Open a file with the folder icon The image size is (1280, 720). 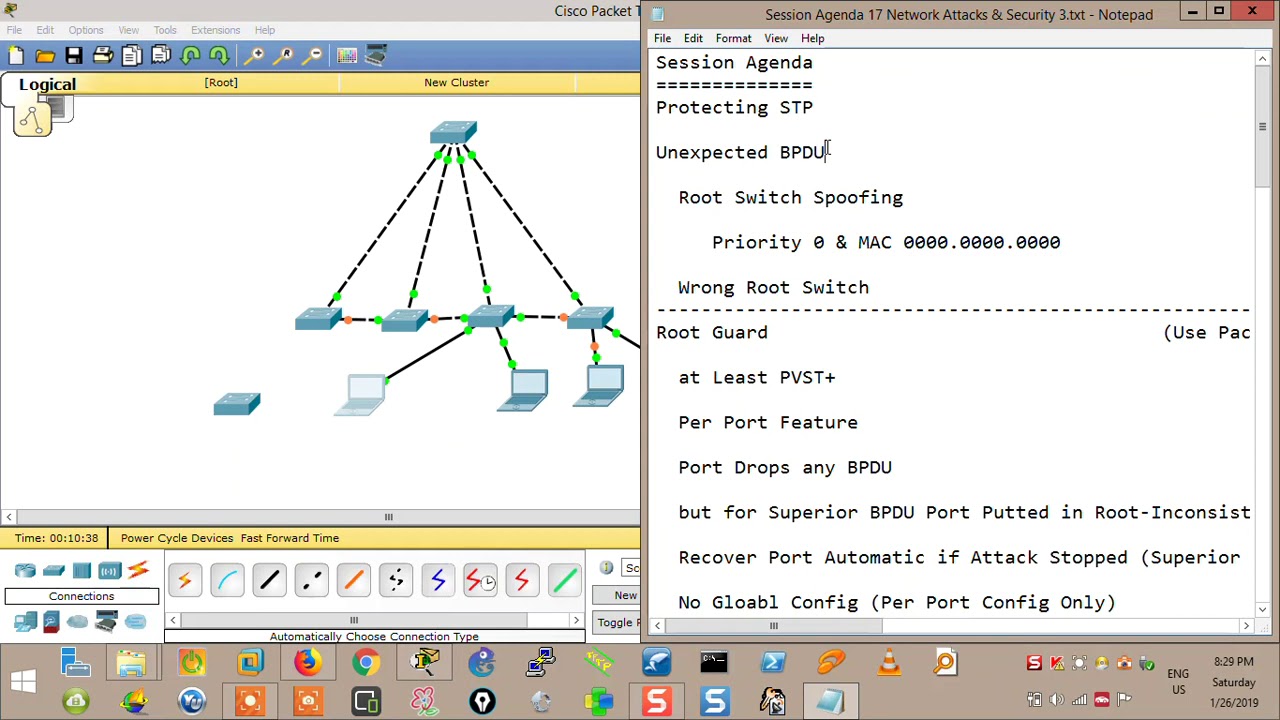click(45, 56)
